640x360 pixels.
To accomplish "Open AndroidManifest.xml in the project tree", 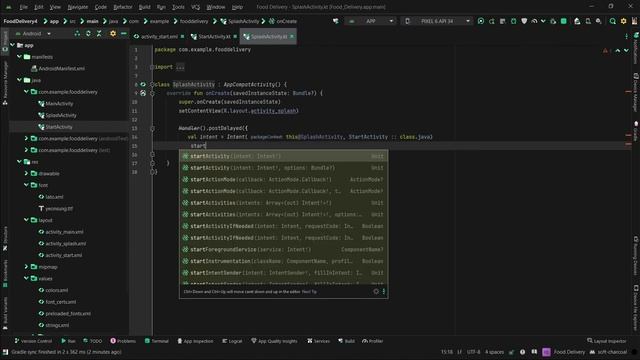I will coord(61,69).
